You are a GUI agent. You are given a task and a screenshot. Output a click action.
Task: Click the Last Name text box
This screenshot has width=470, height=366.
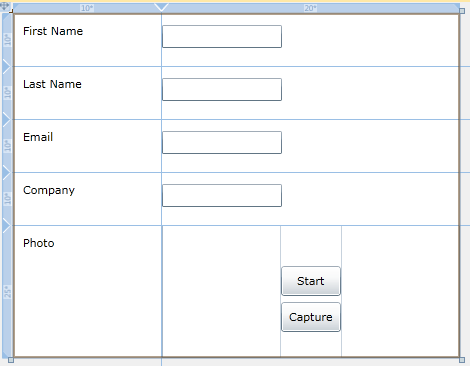coord(222,89)
